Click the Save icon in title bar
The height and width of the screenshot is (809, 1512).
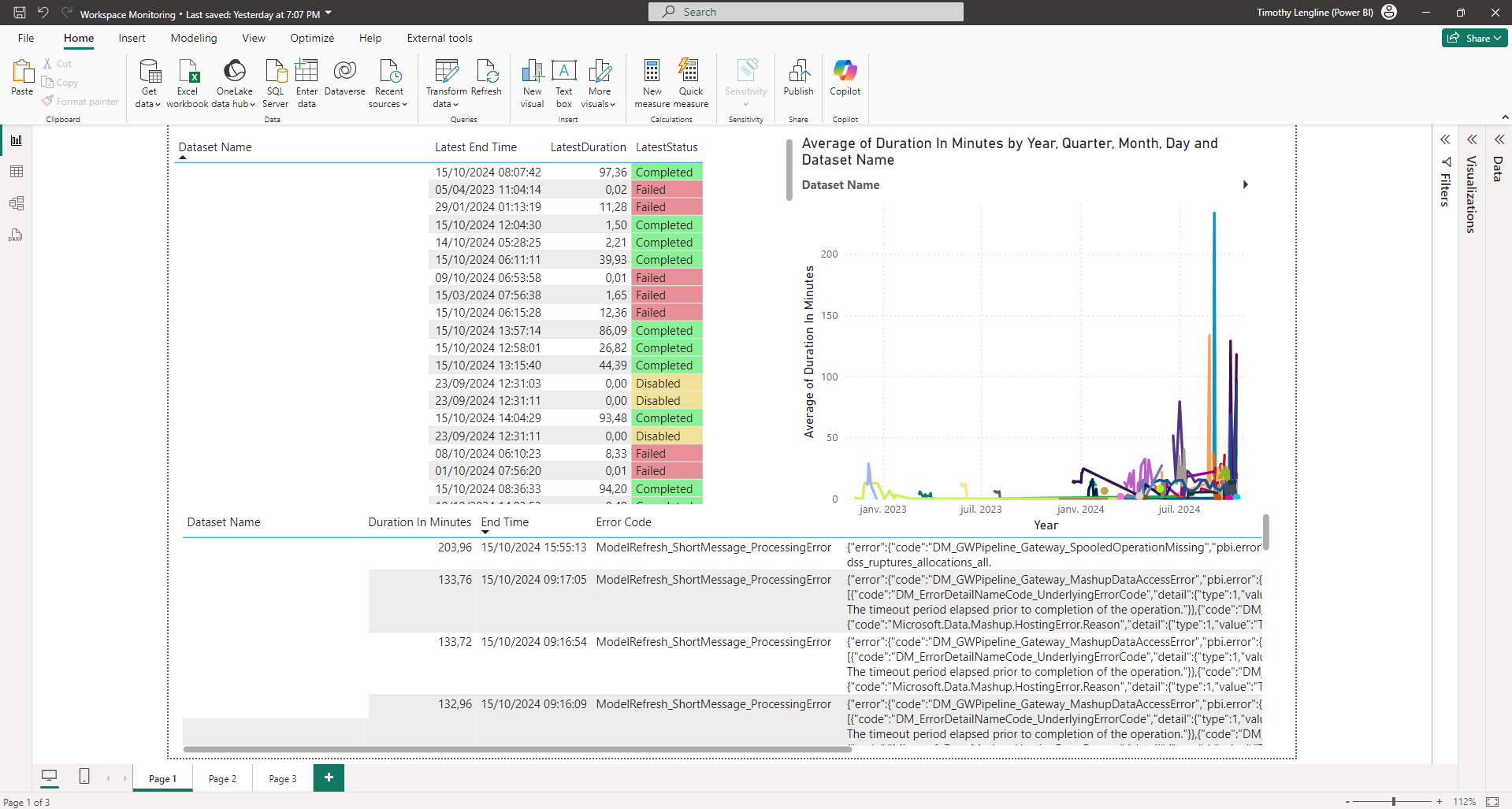[20, 12]
